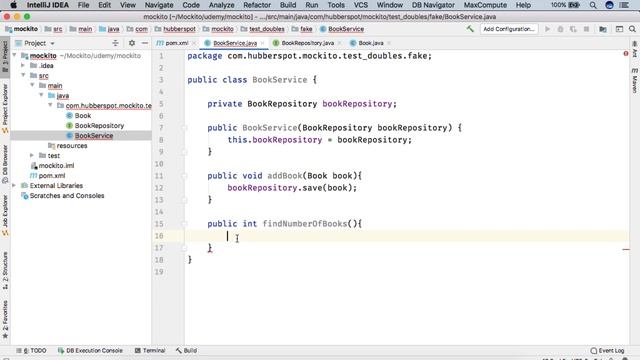Expand the External Libraries node arrow
This screenshot has height=360, width=640.
click(x=14, y=185)
